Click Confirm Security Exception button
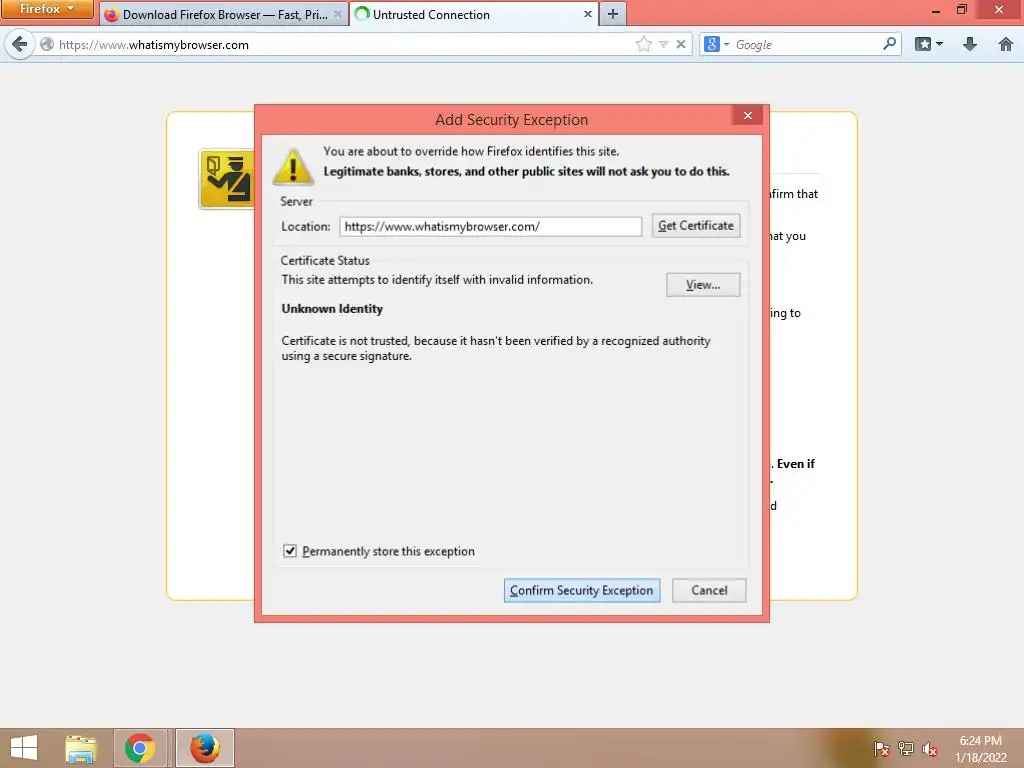This screenshot has width=1024, height=768. click(x=581, y=590)
